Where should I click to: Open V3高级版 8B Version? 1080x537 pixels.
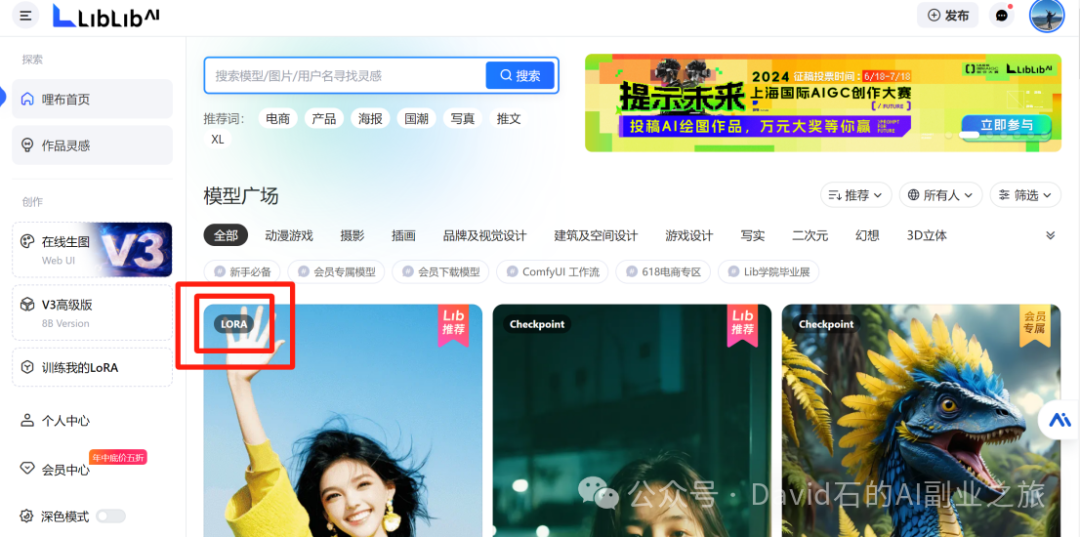tap(92, 313)
